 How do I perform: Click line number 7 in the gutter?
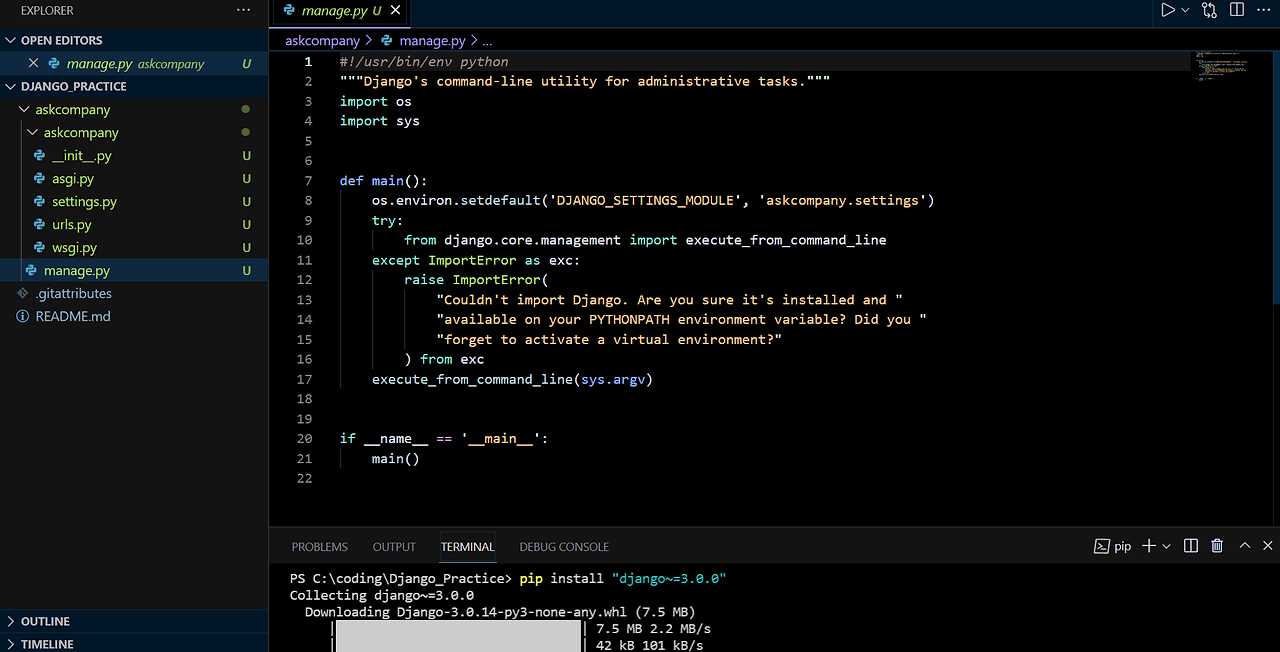coord(308,180)
